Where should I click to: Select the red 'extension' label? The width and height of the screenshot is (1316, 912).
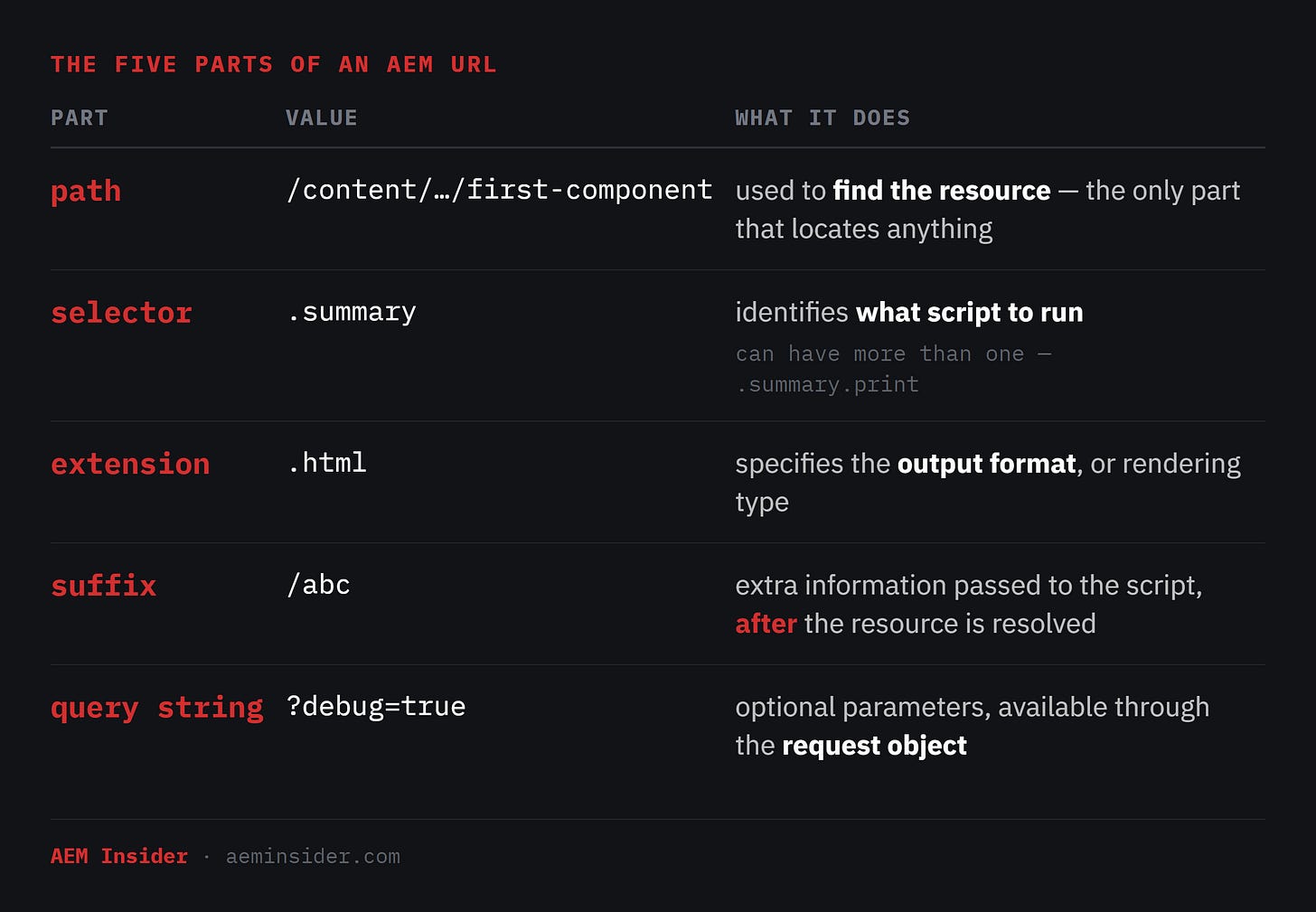pos(130,464)
